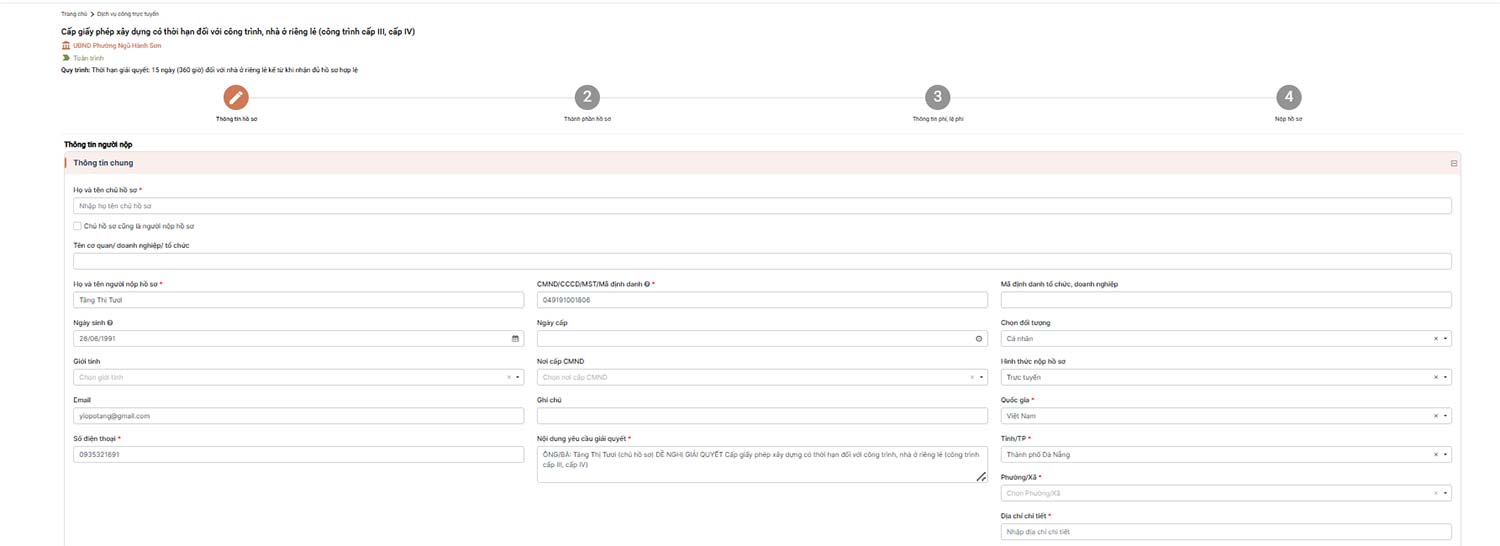This screenshot has width=1500, height=546.
Task: Click the Địa chỉ chi tiết input field
Action: coord(1225,532)
